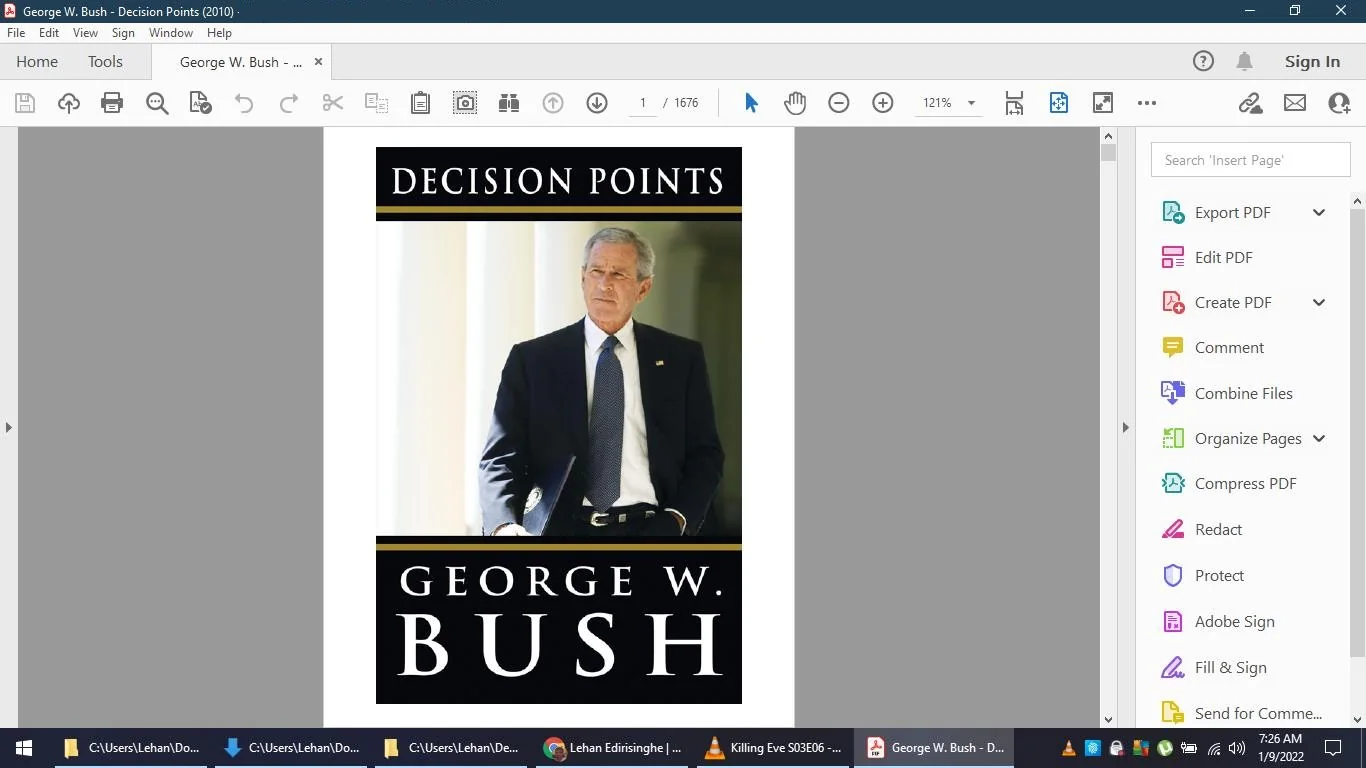The width and height of the screenshot is (1366, 768).
Task: Click the Search 'Insert Page' field
Action: (1251, 160)
